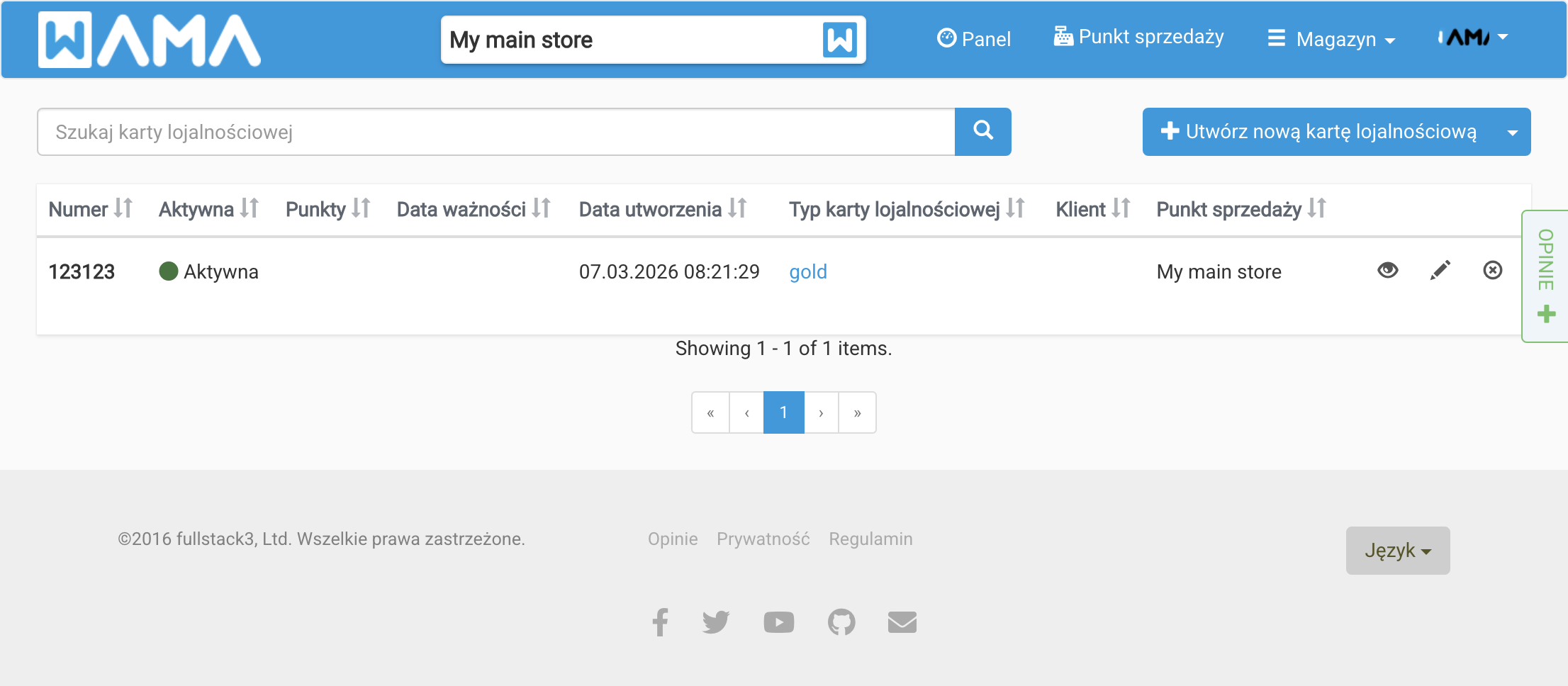Open the YouTube footer icon
Viewport: 1568px width, 686px height.
[x=778, y=622]
